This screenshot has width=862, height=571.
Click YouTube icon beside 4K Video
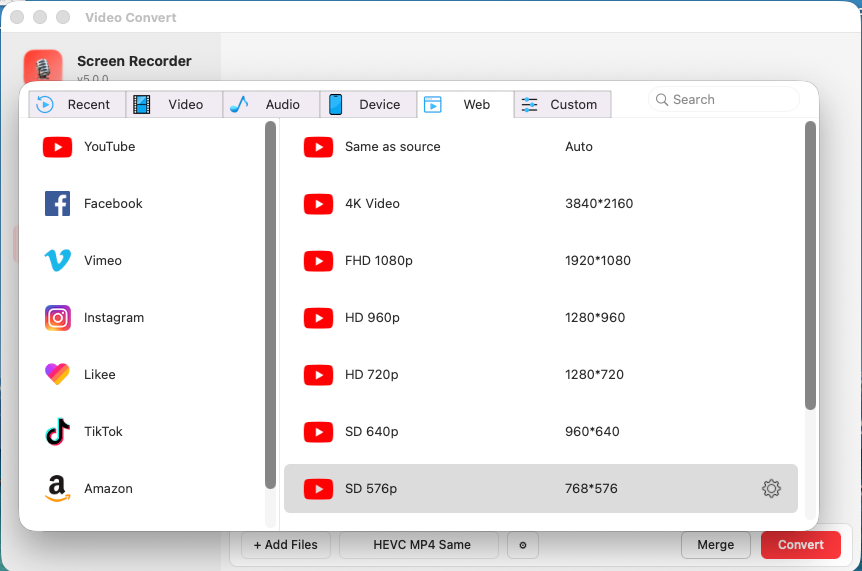(318, 204)
